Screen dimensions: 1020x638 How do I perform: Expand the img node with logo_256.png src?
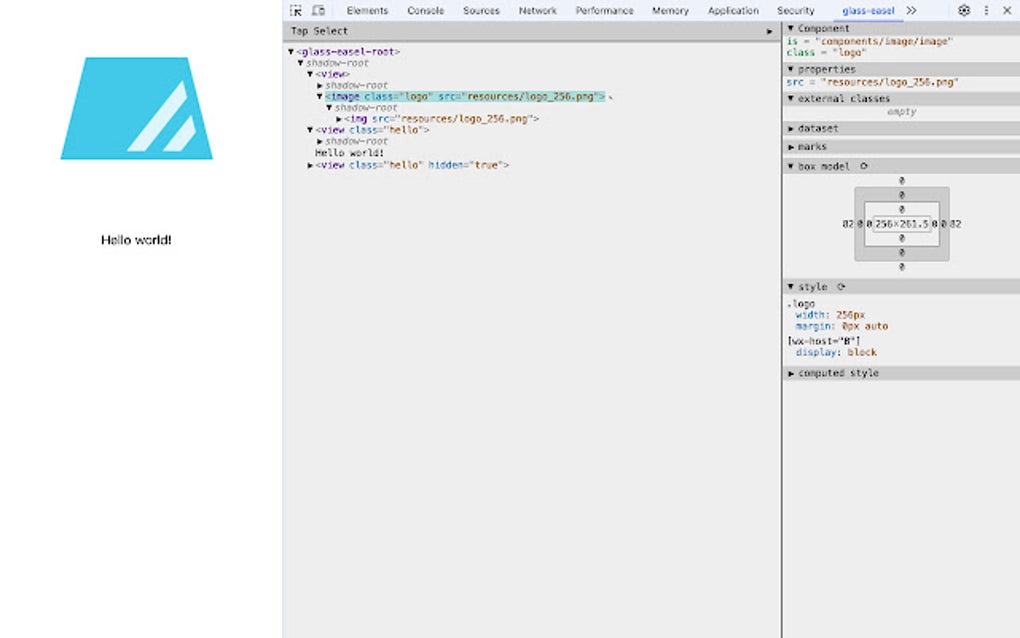[x=340, y=119]
